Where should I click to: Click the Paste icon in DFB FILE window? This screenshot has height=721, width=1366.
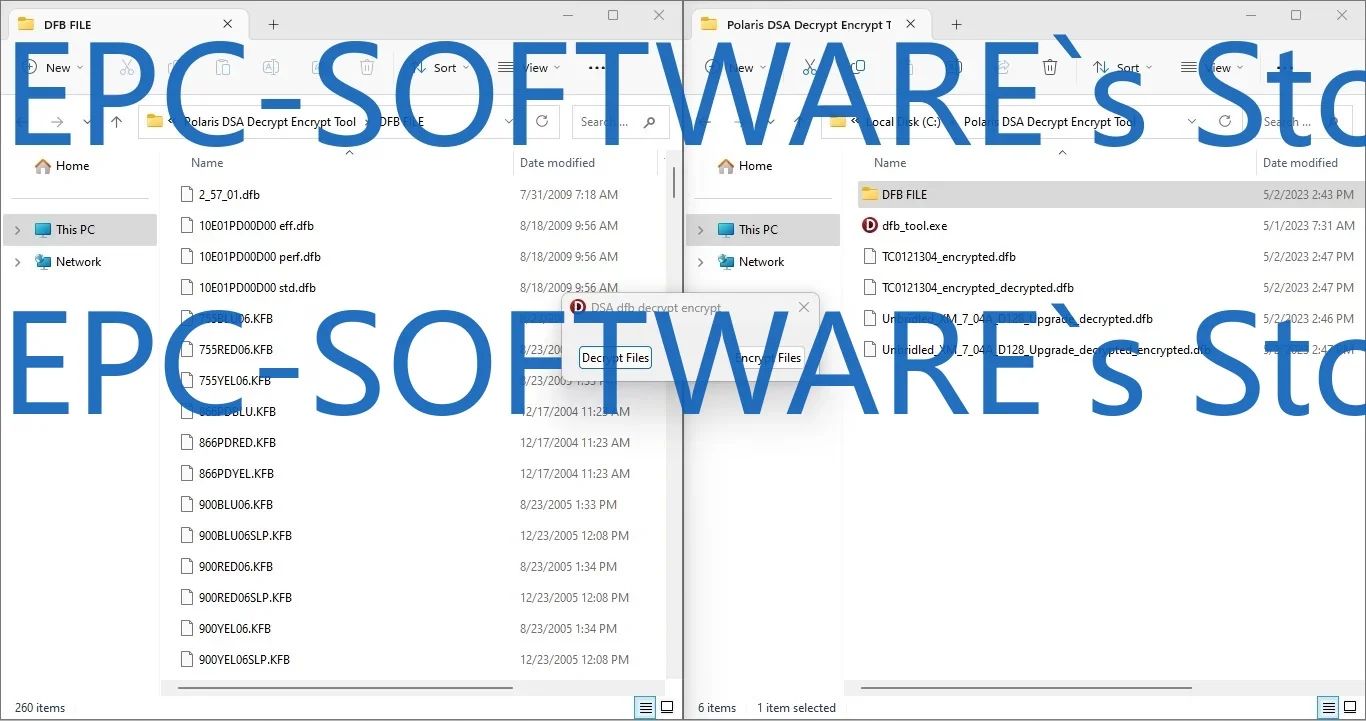pyautogui.click(x=223, y=67)
